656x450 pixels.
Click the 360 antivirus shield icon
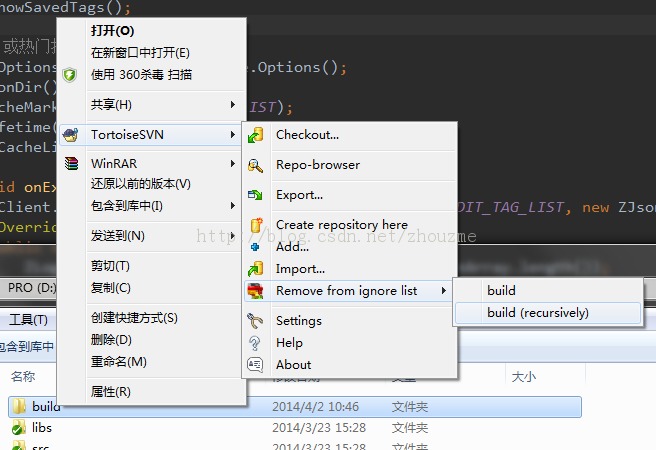69,75
